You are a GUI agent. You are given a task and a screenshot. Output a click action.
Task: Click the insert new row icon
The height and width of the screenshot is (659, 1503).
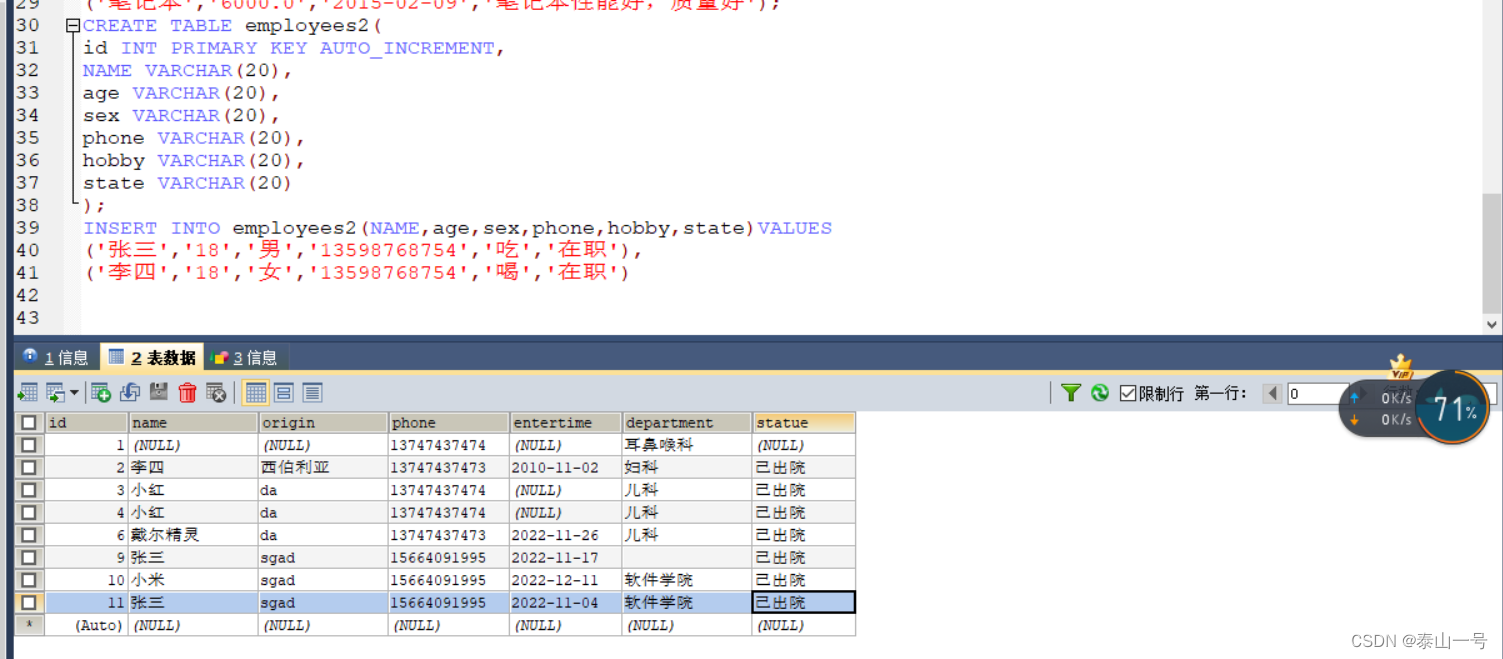coord(101,392)
